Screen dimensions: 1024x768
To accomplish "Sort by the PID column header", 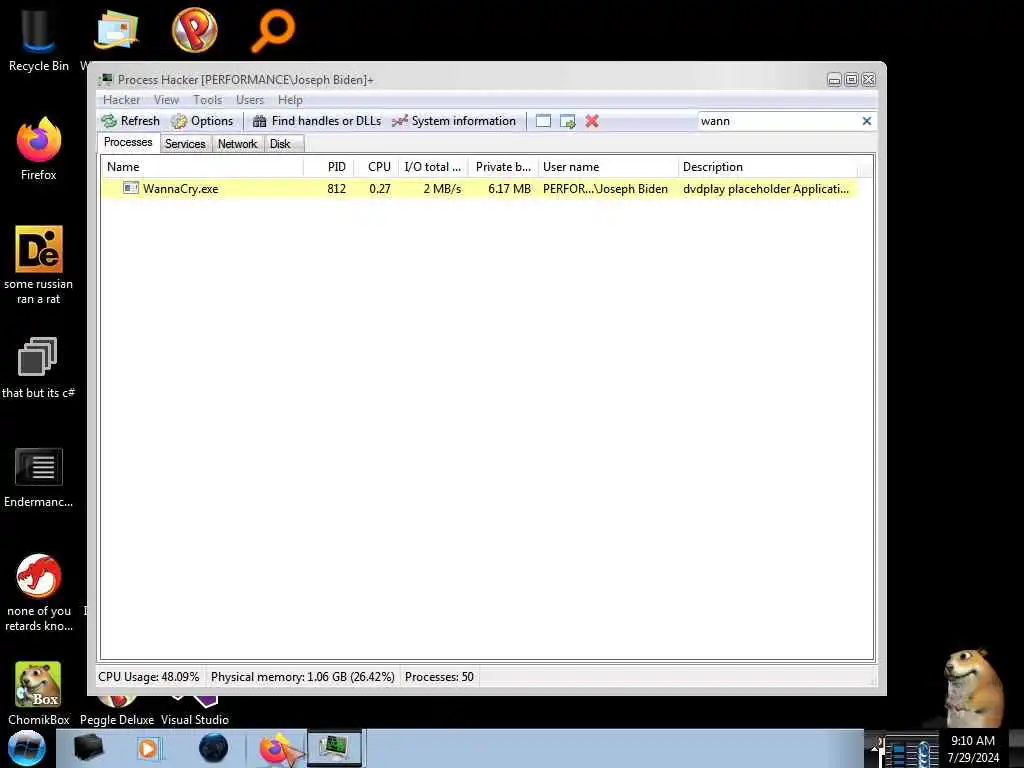I will 328,167.
